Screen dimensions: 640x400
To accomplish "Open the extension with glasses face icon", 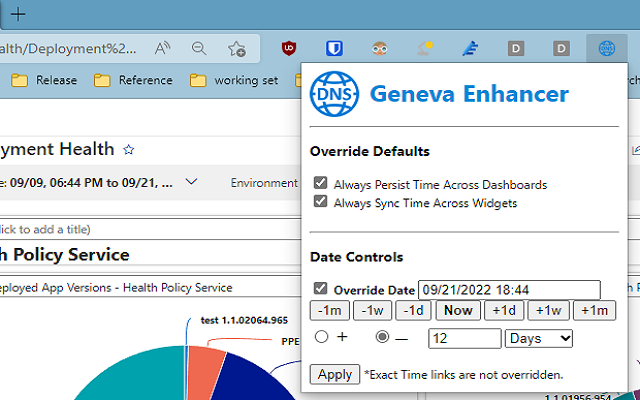I will [x=380, y=49].
